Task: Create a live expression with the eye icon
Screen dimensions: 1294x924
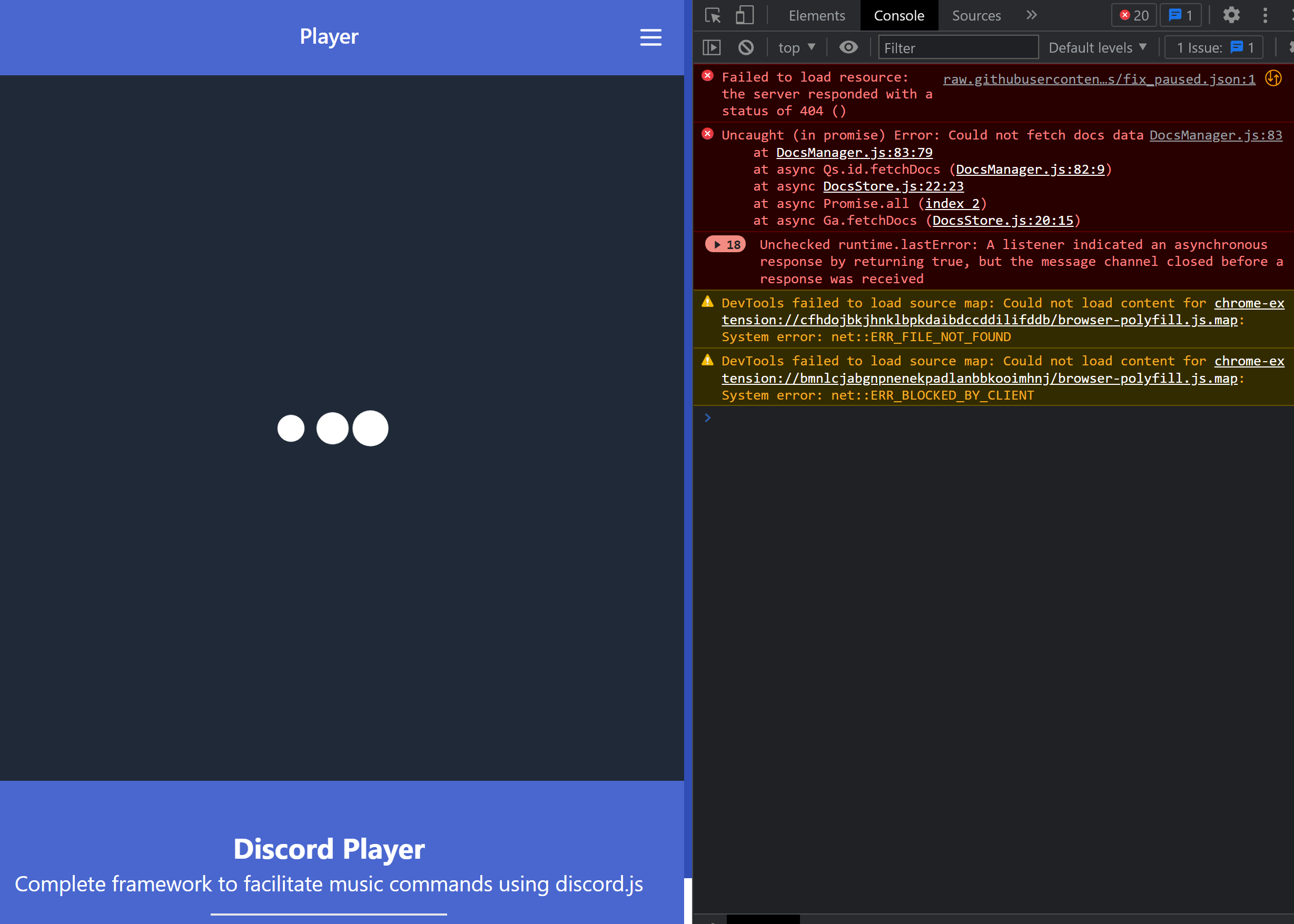Action: tap(848, 47)
